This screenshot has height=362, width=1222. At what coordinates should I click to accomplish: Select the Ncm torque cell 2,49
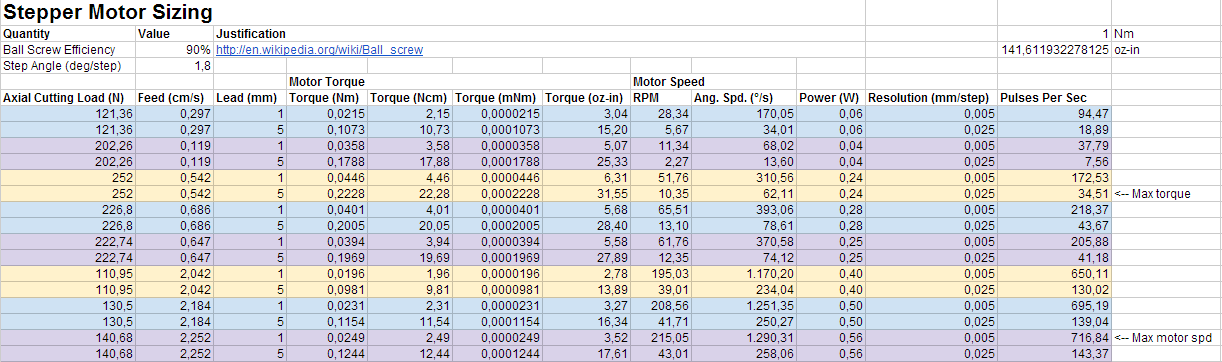coord(409,337)
